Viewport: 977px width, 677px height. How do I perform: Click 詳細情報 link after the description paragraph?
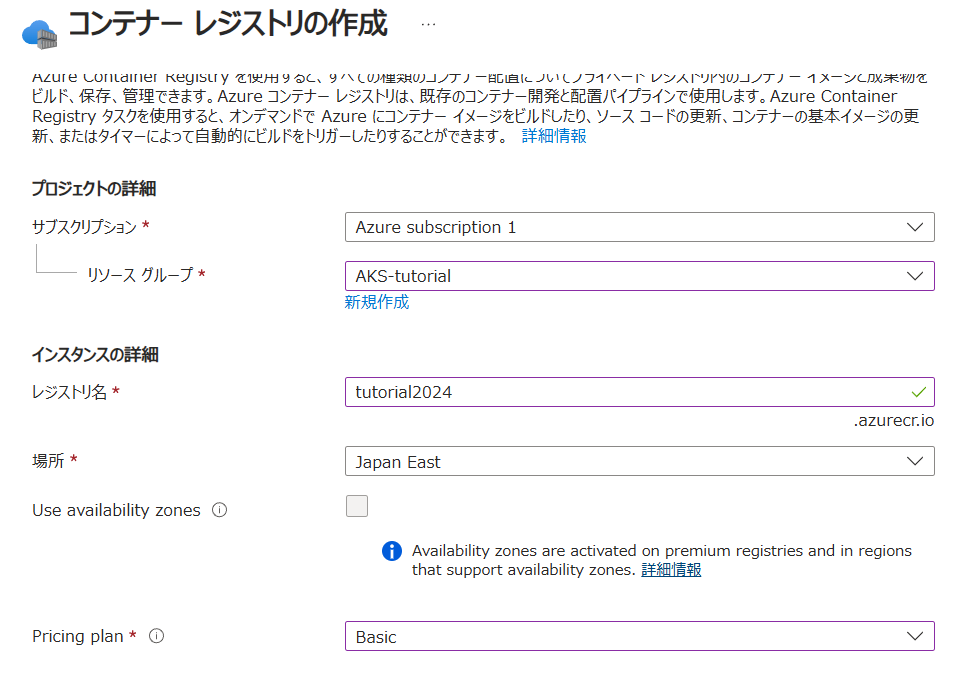click(x=554, y=136)
